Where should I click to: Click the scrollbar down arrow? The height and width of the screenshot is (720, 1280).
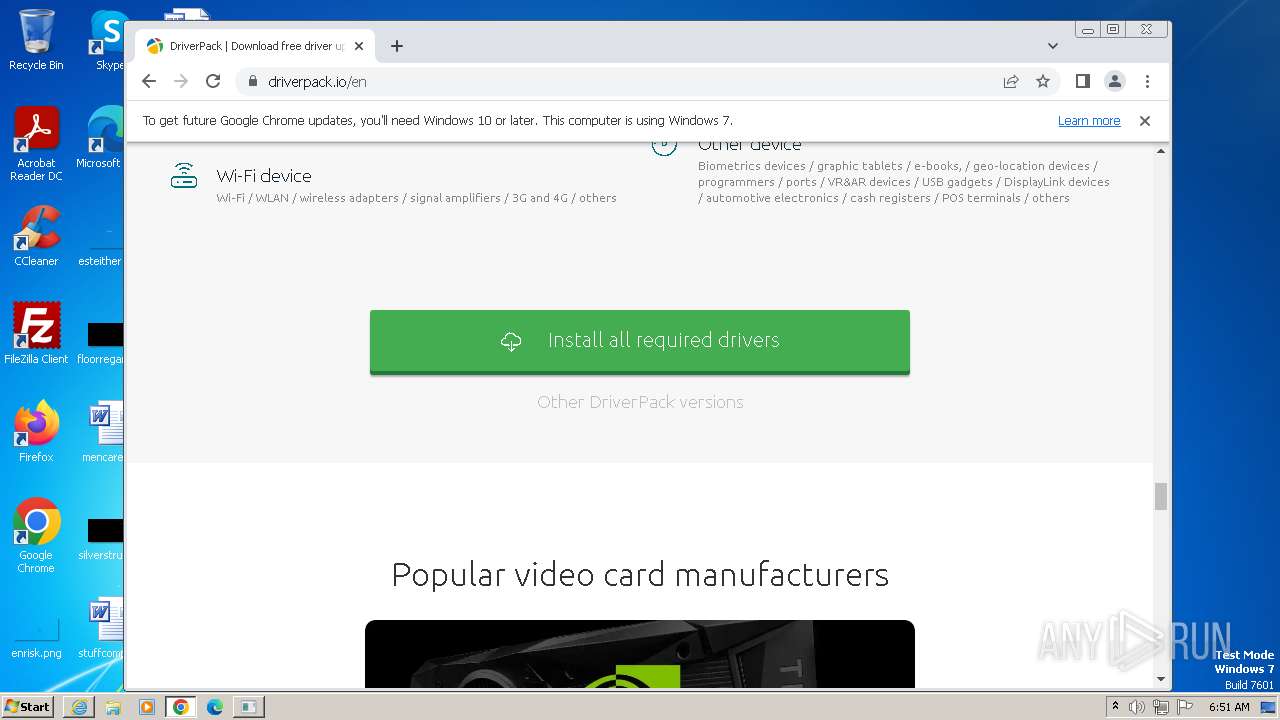click(x=1161, y=680)
